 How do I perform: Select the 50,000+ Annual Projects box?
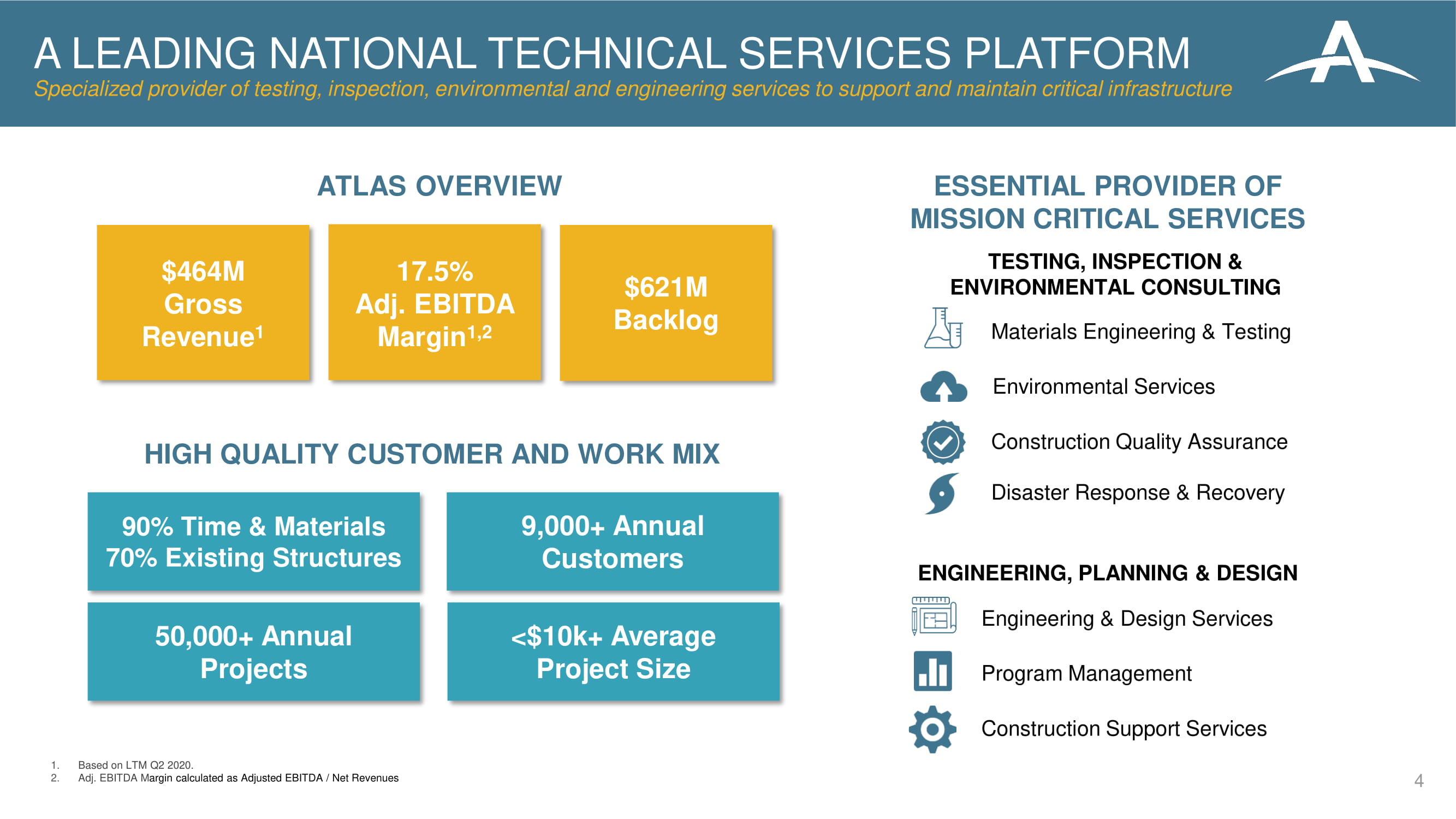point(254,652)
